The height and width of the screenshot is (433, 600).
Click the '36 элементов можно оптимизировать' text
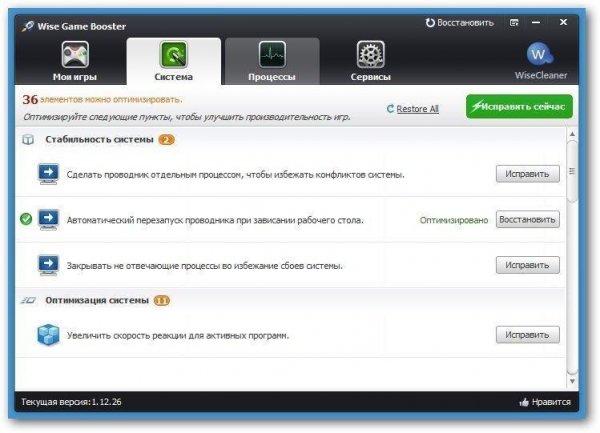[102, 99]
